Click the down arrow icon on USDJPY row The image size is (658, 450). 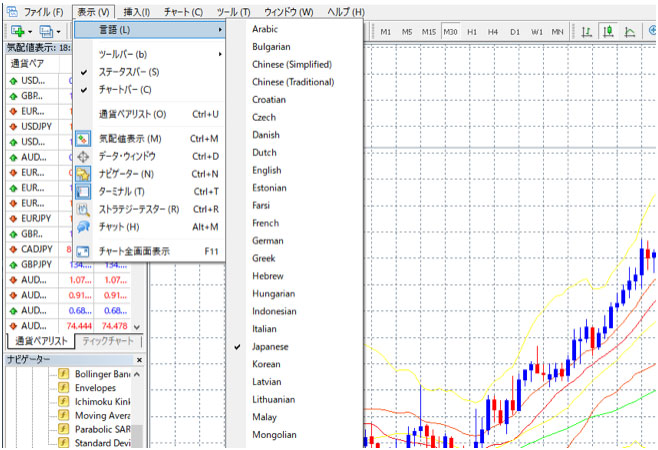click(x=13, y=126)
